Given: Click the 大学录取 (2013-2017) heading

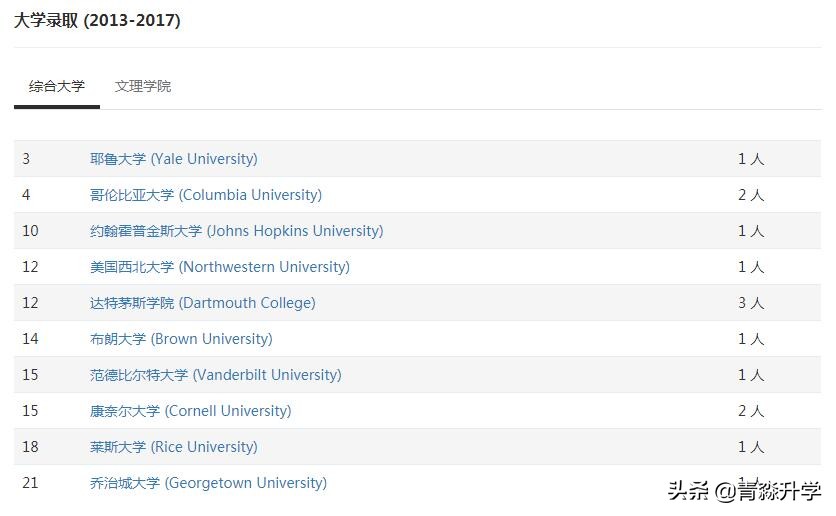Looking at the screenshot, I should [97, 20].
